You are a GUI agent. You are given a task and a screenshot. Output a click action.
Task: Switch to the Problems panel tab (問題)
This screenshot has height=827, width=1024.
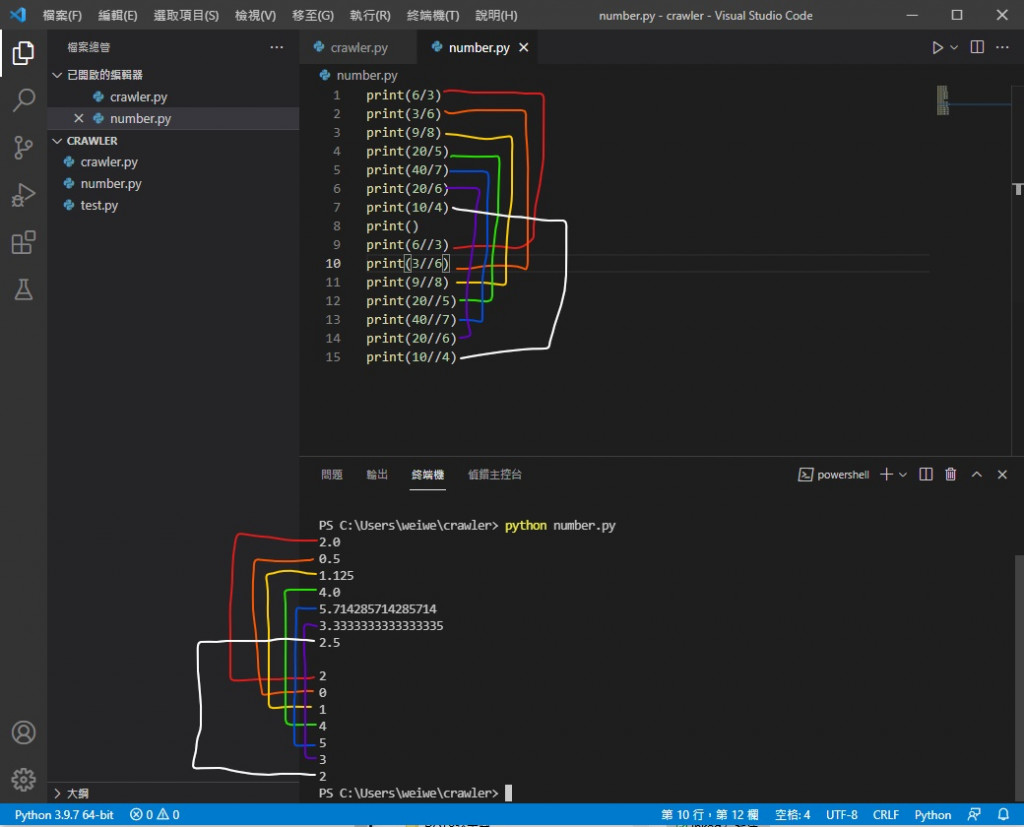point(332,475)
